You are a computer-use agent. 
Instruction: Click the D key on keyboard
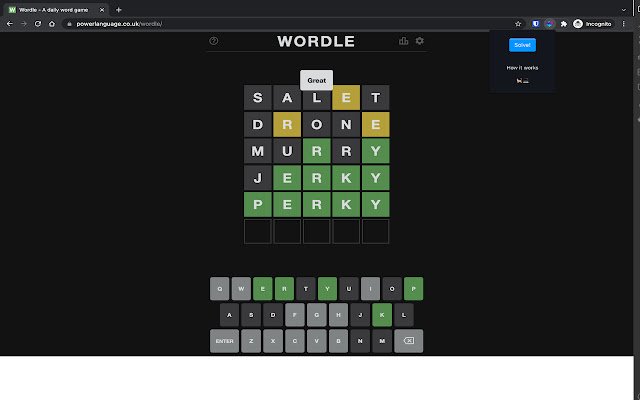(273, 315)
